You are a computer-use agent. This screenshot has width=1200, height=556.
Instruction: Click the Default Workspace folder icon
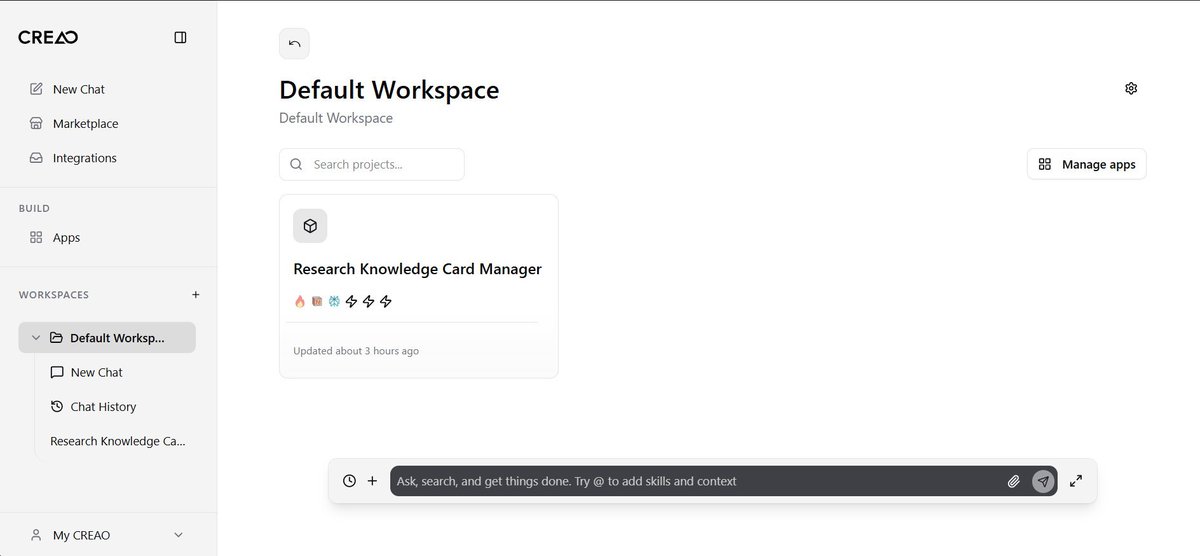click(x=56, y=338)
